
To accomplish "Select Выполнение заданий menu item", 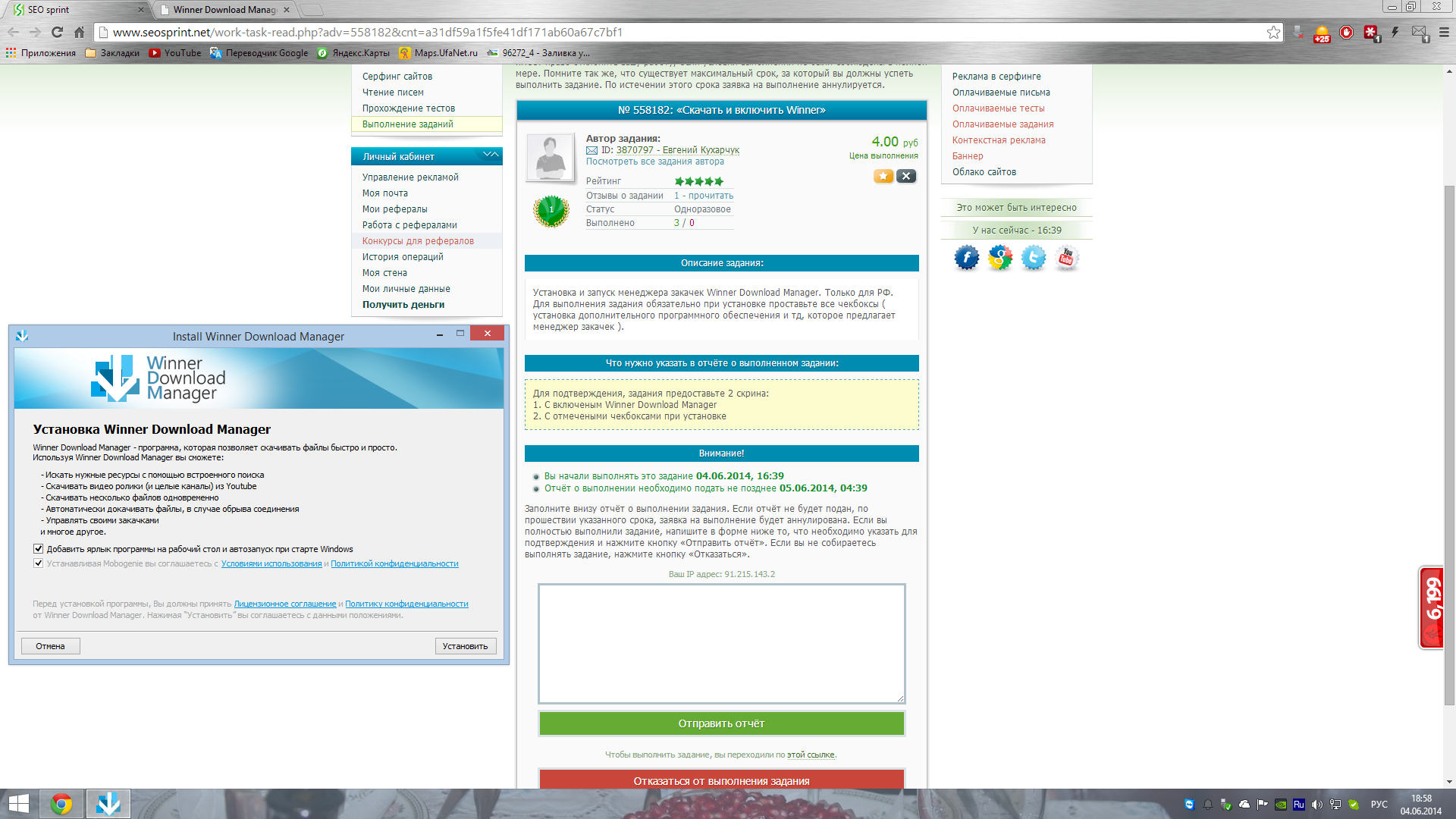I will coord(408,124).
